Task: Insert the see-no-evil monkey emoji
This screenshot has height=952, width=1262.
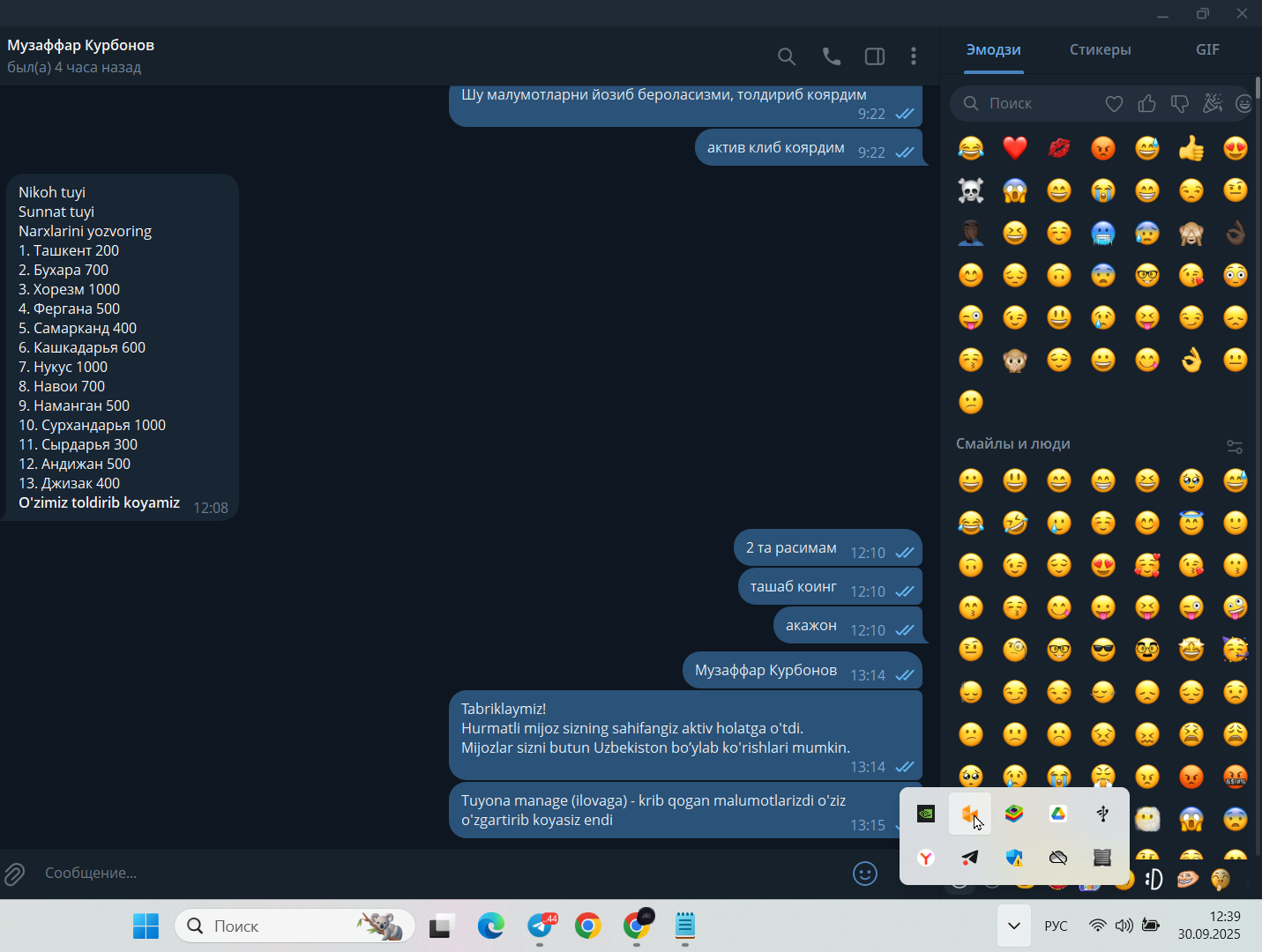Action: tap(1191, 233)
